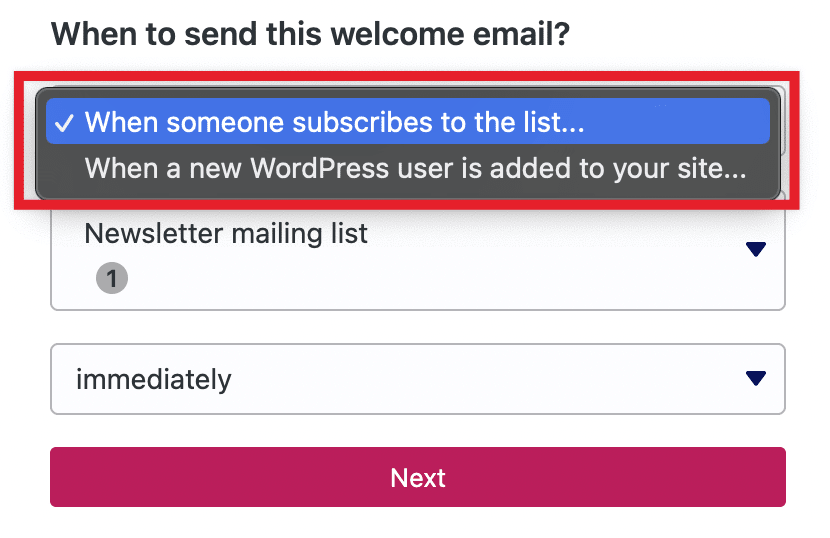Expand the mailing list selector via its triangle
This screenshot has height=538, width=830.
tap(755, 249)
